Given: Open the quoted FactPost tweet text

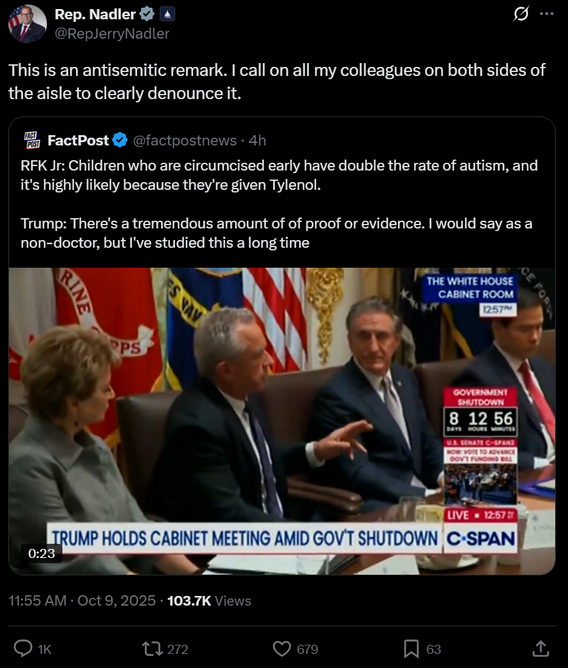Looking at the screenshot, I should click(279, 204).
